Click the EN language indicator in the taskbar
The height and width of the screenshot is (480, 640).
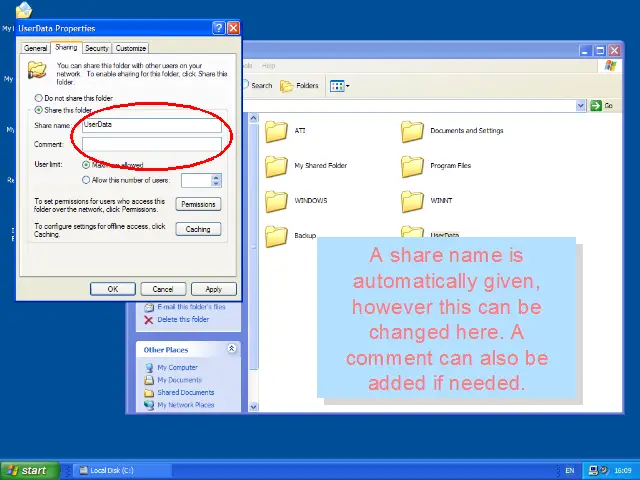pyautogui.click(x=570, y=471)
